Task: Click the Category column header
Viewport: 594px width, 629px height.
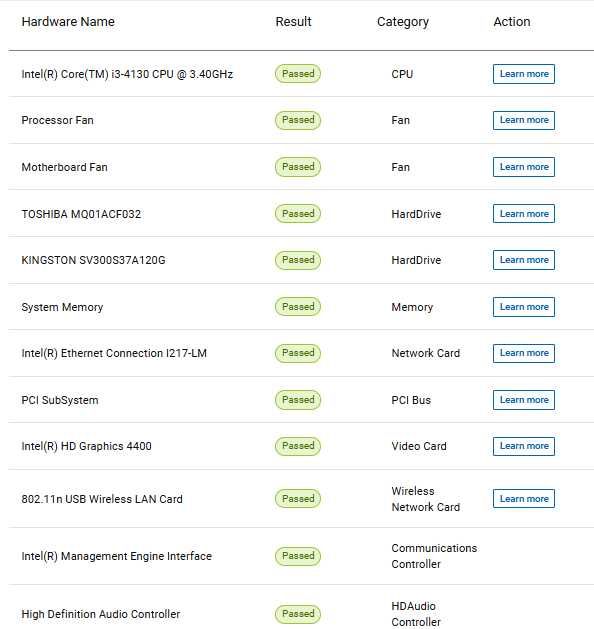Action: pos(403,22)
